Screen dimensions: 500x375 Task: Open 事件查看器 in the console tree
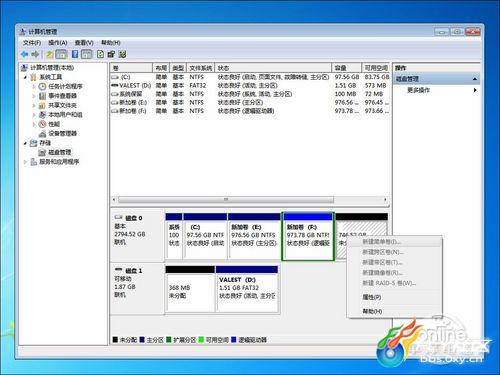pos(62,96)
